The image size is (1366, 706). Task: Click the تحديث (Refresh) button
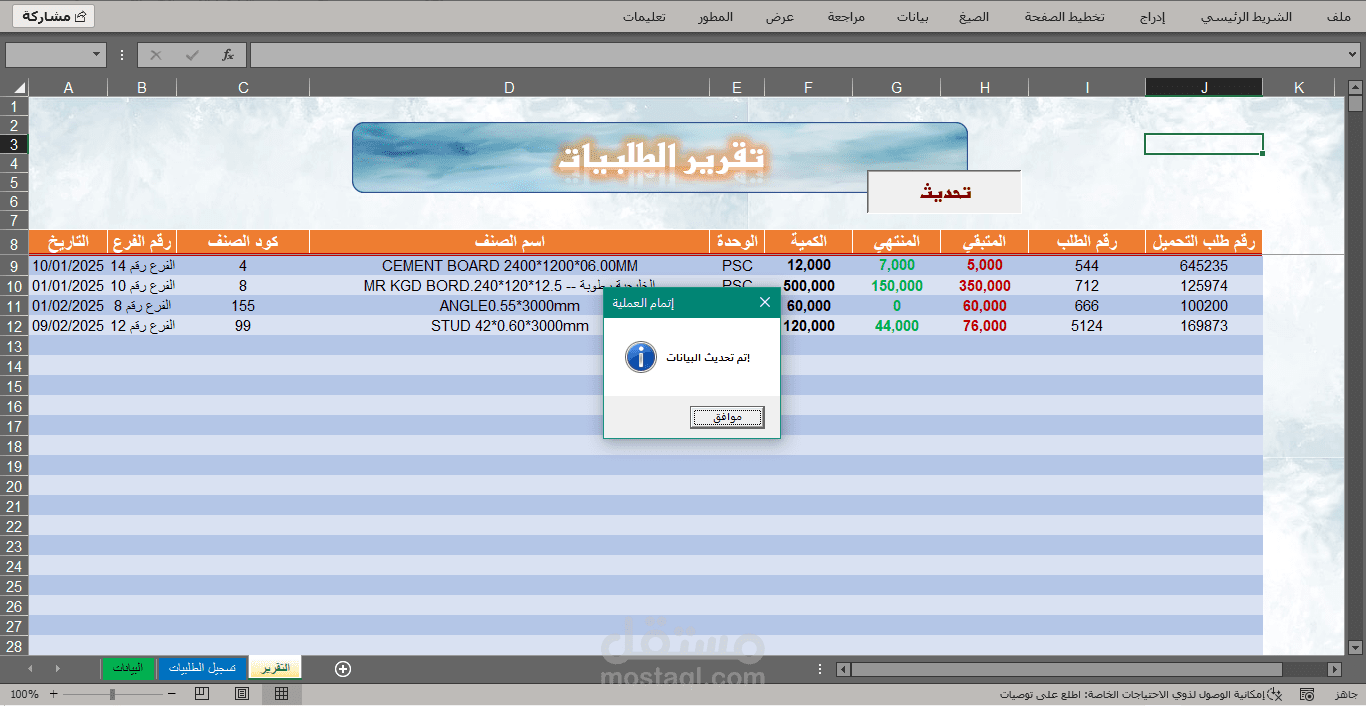click(943, 191)
